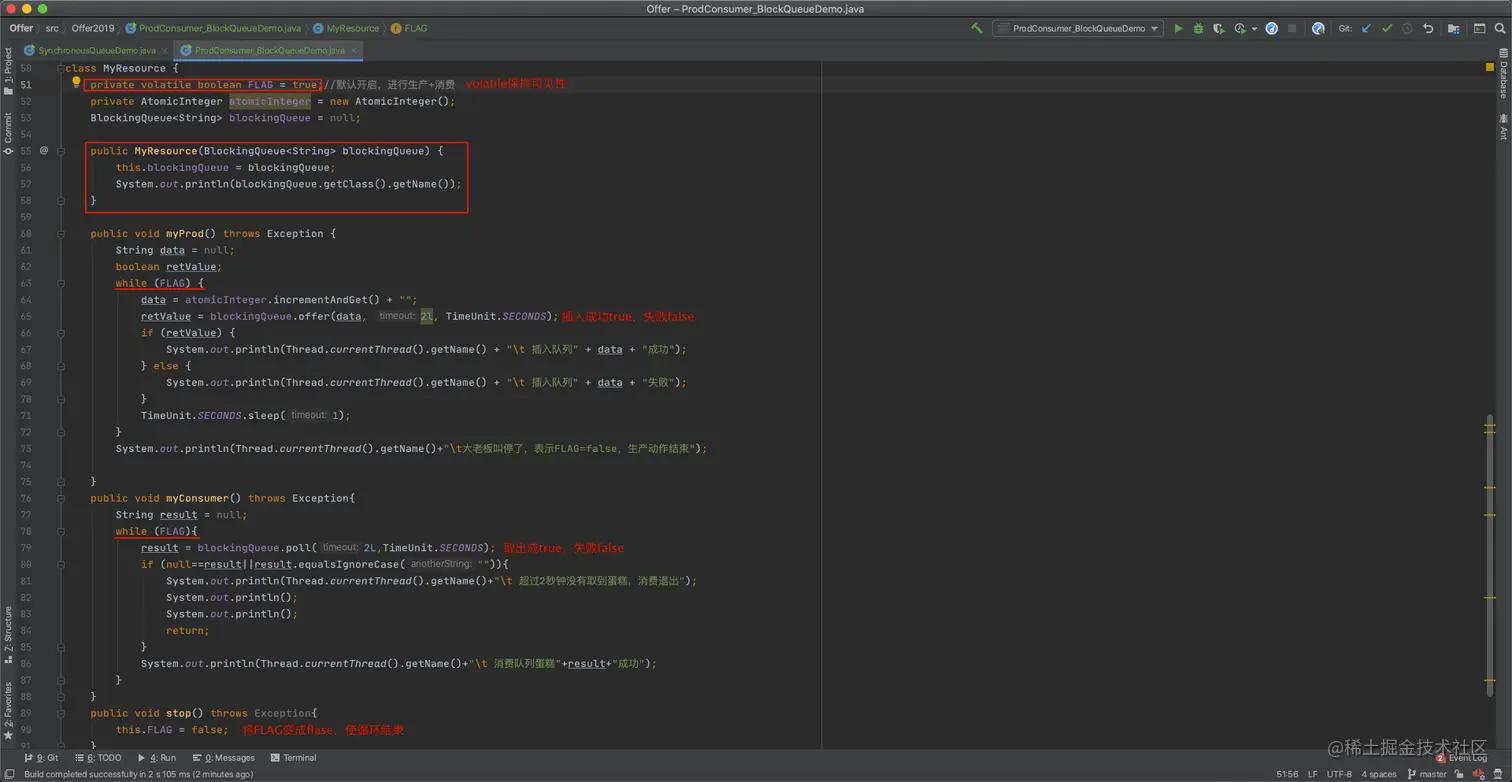Place cursor on 'atomicInteger' field on line 52
This screenshot has width=1512, height=782.
tap(269, 101)
